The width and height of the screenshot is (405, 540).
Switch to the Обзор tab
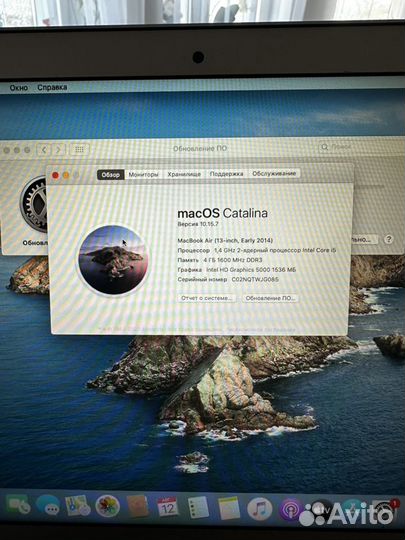click(x=111, y=175)
